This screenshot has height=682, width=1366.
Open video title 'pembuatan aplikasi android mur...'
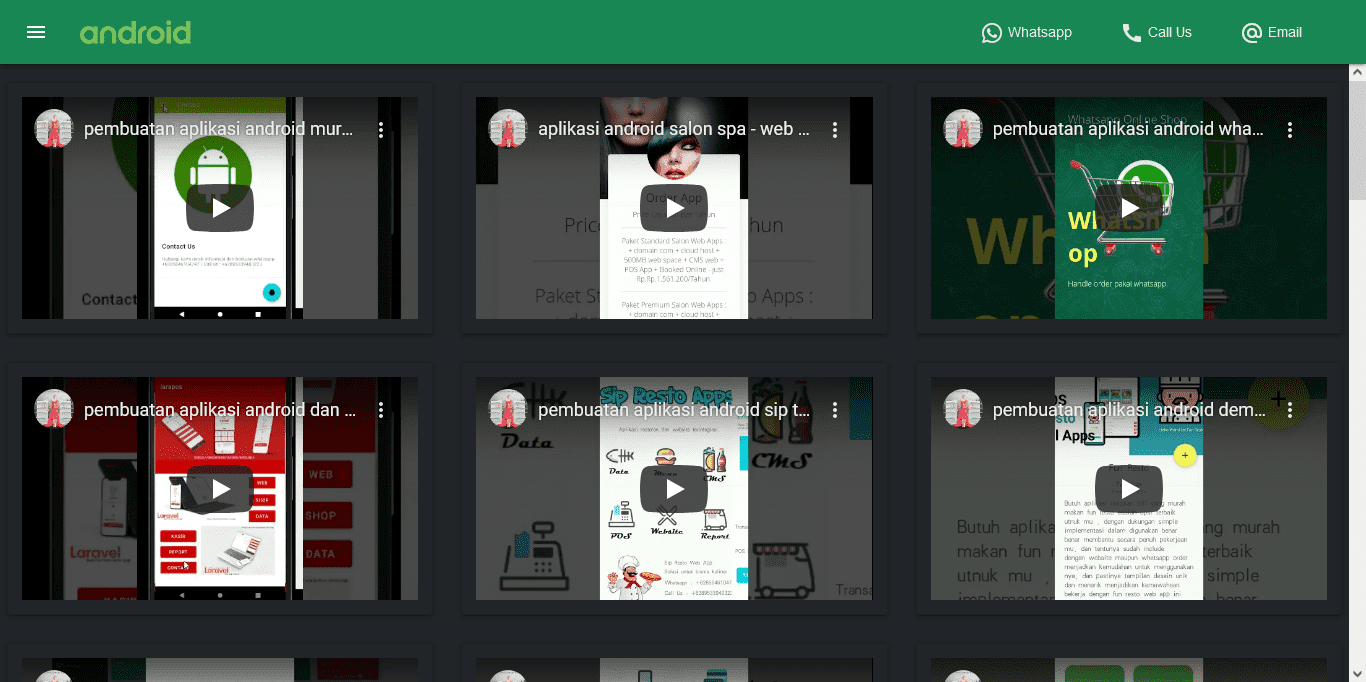[x=218, y=130]
